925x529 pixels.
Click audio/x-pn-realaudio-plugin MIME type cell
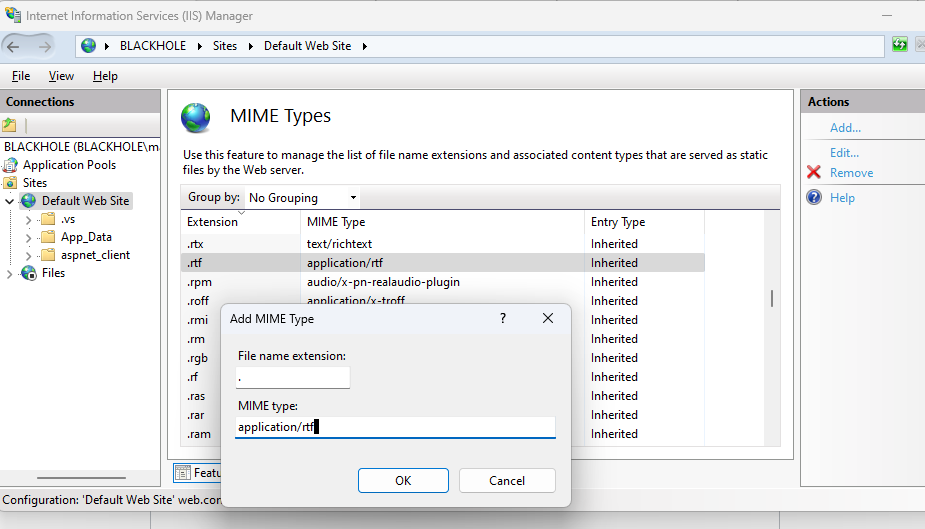[x=383, y=282]
